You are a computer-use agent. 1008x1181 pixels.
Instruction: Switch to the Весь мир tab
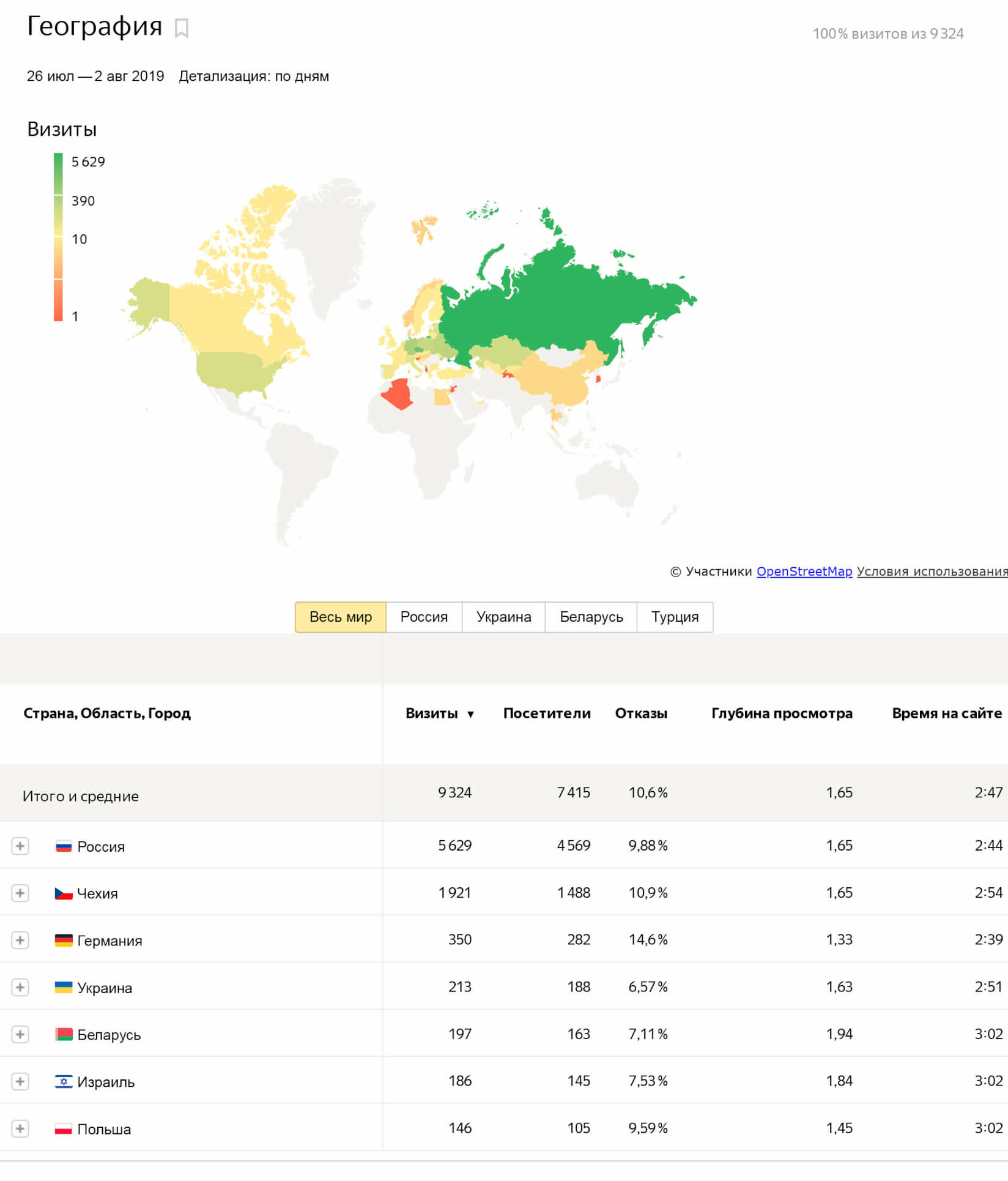[x=340, y=617]
